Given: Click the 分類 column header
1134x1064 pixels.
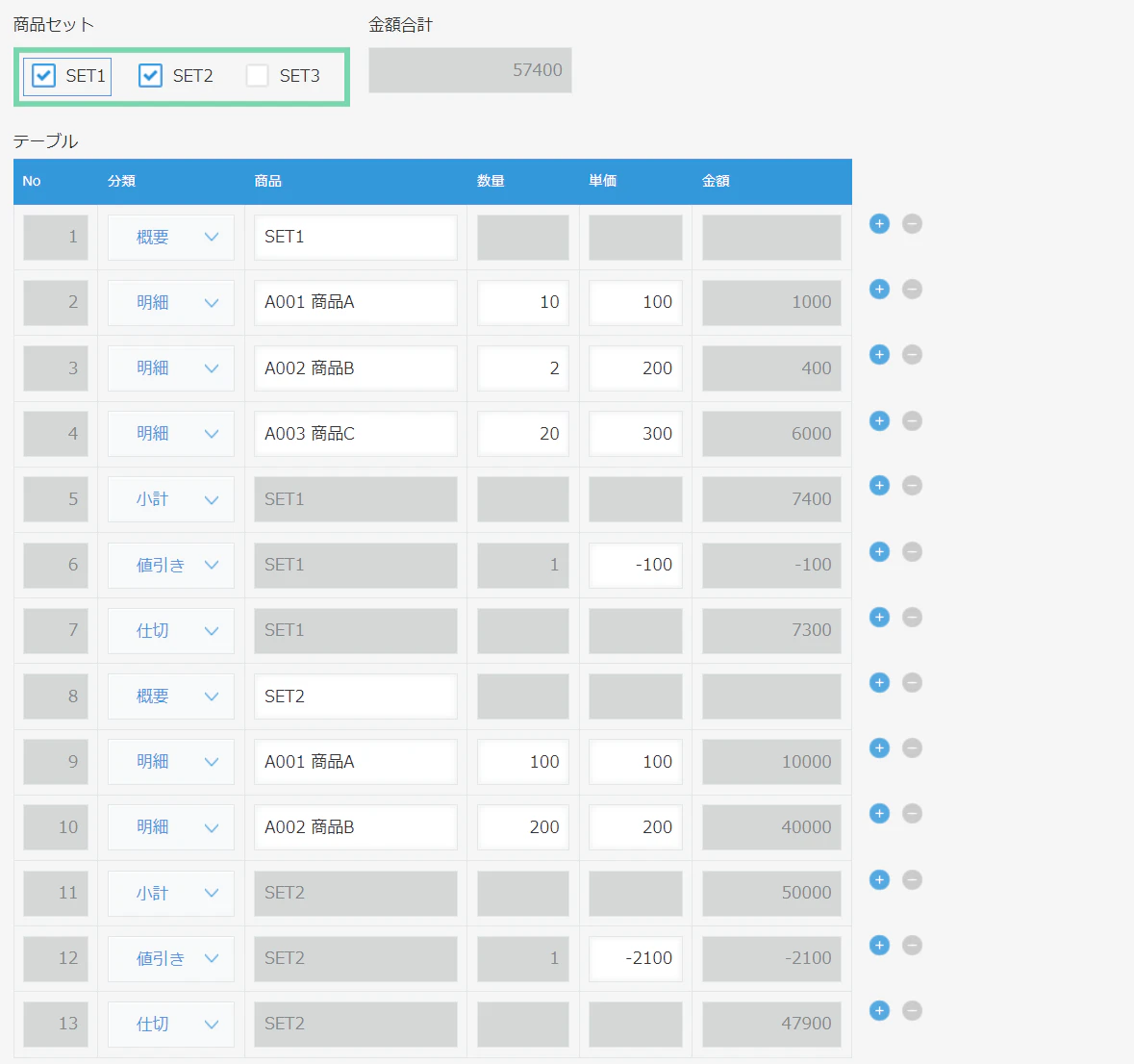Looking at the screenshot, I should (x=121, y=181).
